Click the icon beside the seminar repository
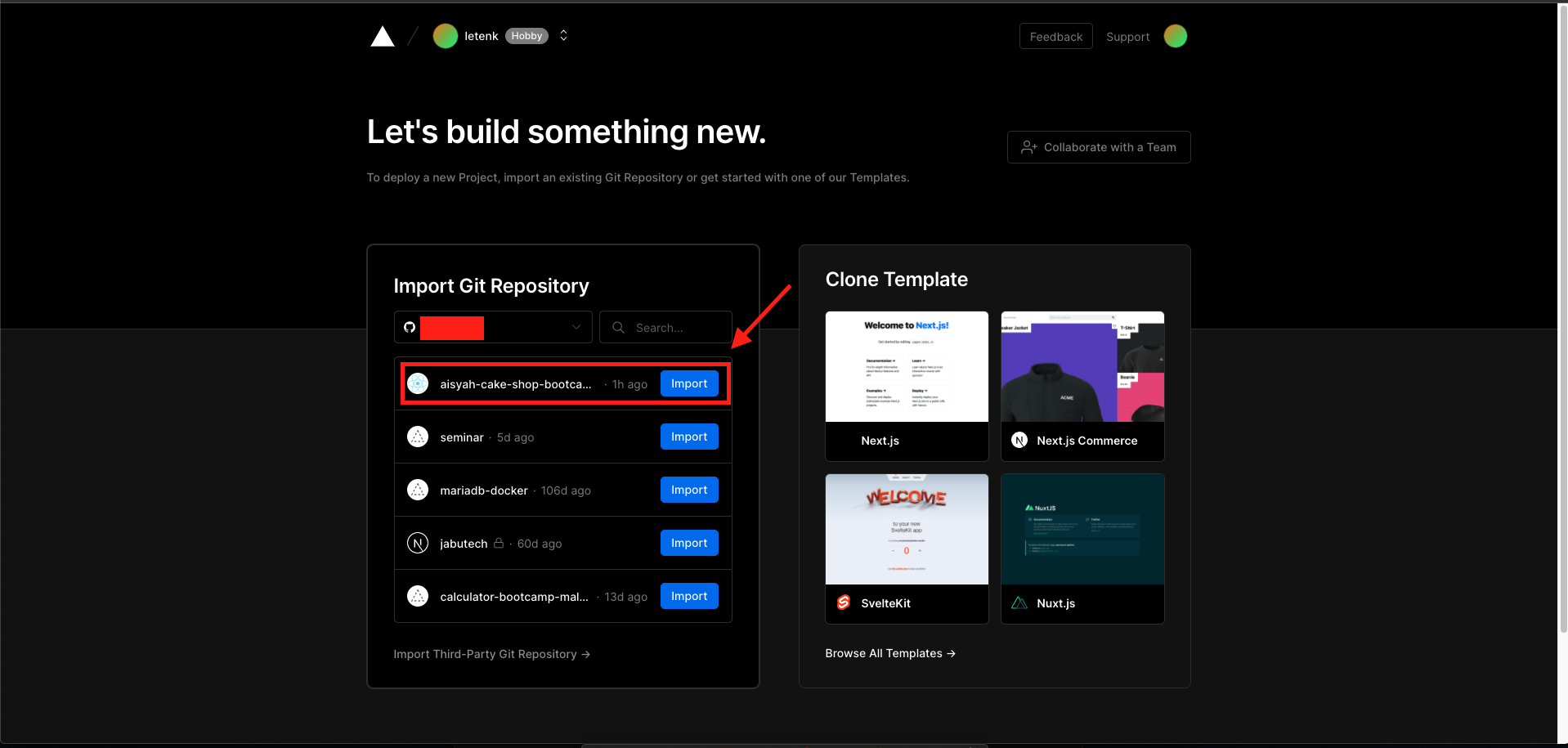The width and height of the screenshot is (1568, 748). pos(418,437)
